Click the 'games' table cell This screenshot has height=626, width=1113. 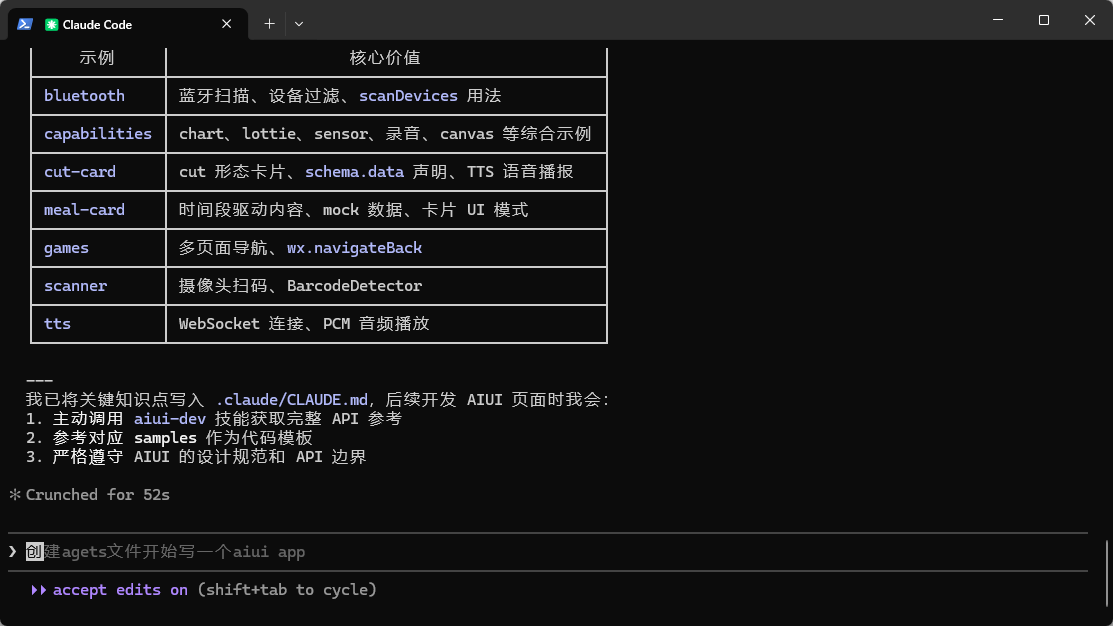[98, 248]
